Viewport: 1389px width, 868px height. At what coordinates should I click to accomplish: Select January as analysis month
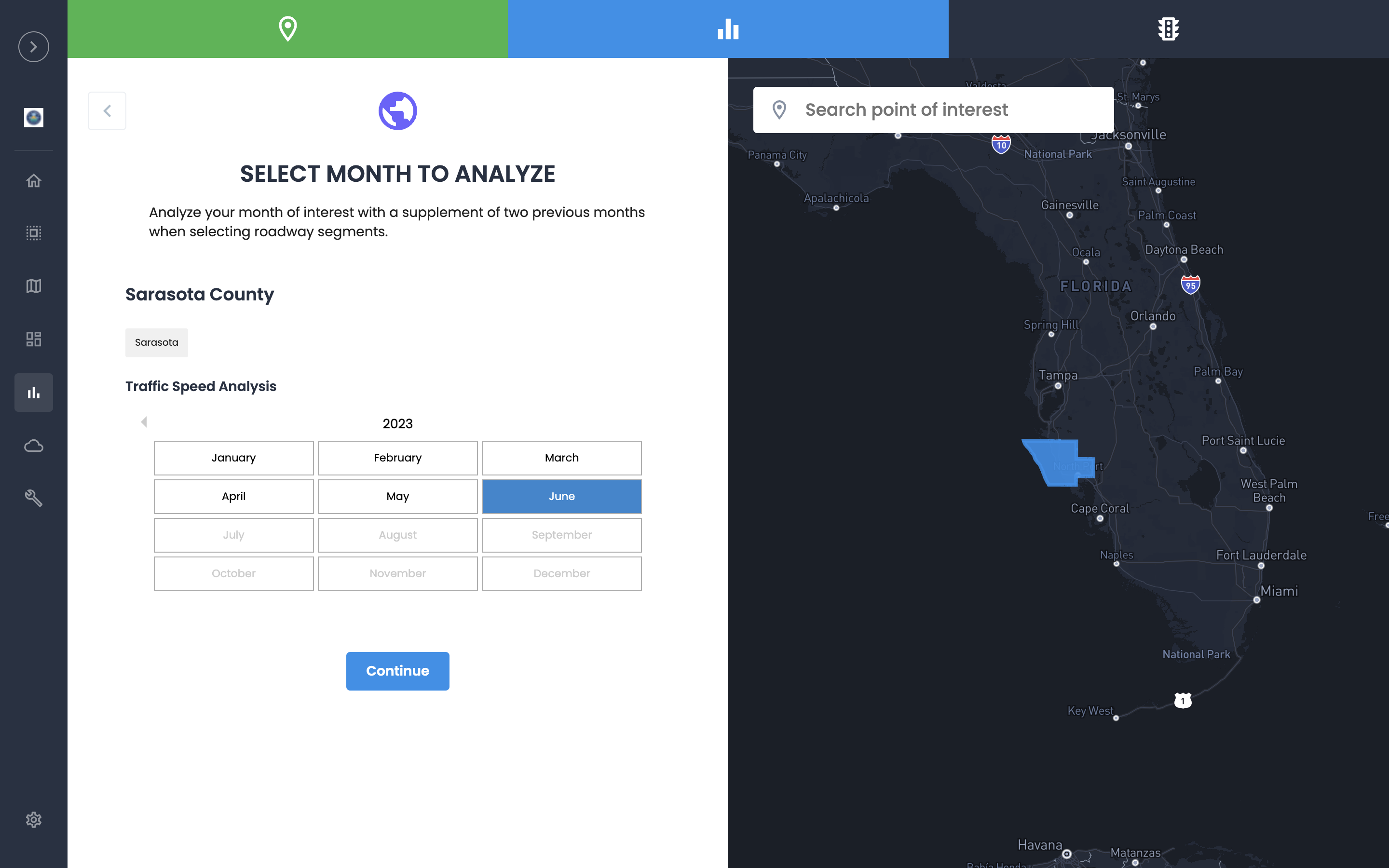click(233, 458)
